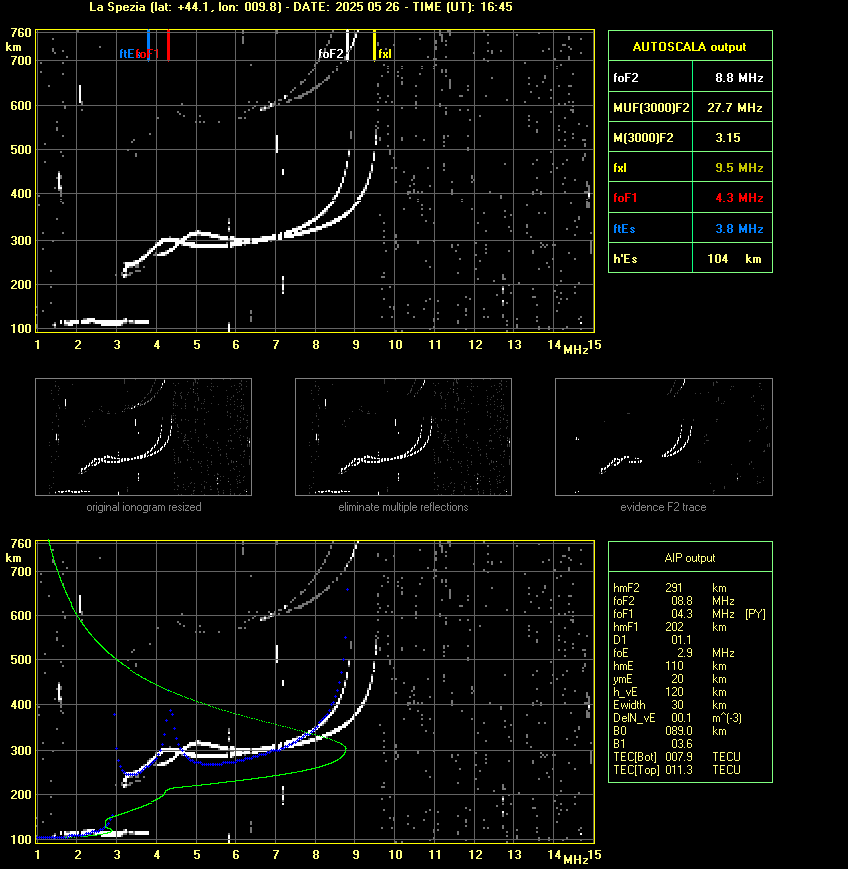Click the B1 03.6 row
The width and height of the screenshot is (848, 869).
click(652, 744)
